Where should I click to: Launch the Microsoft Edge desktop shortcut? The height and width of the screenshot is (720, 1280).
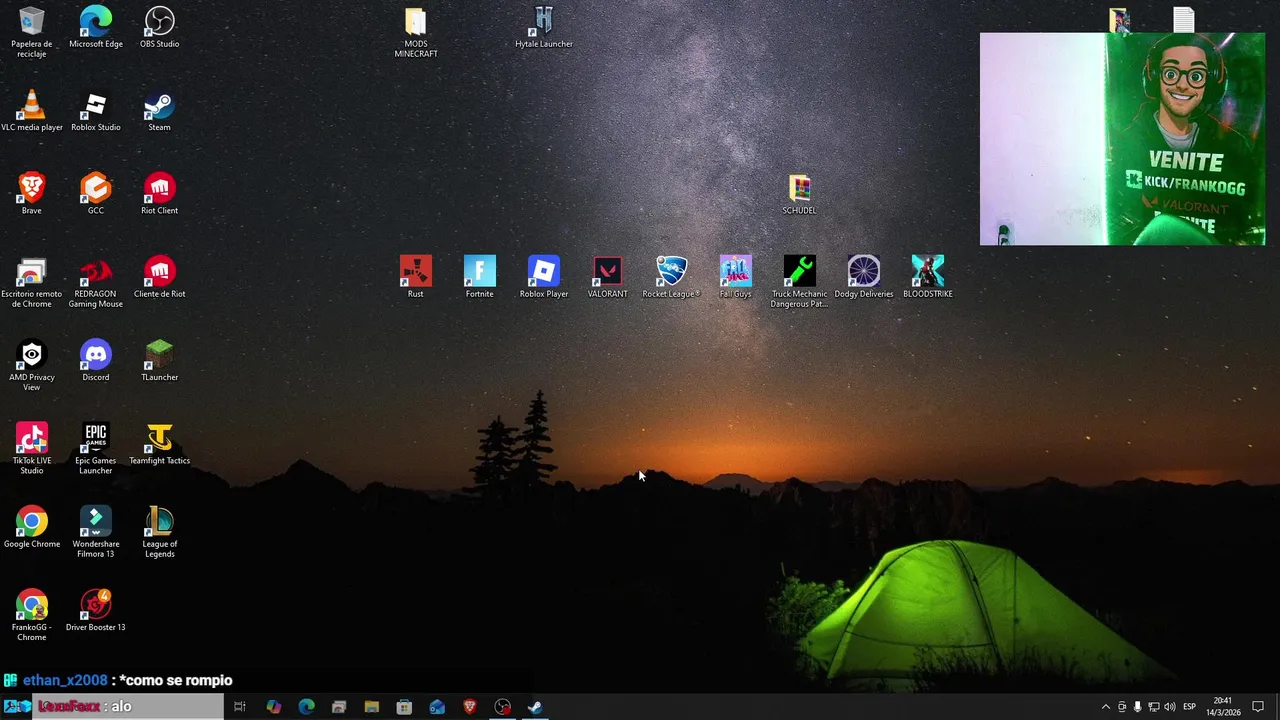(96, 27)
